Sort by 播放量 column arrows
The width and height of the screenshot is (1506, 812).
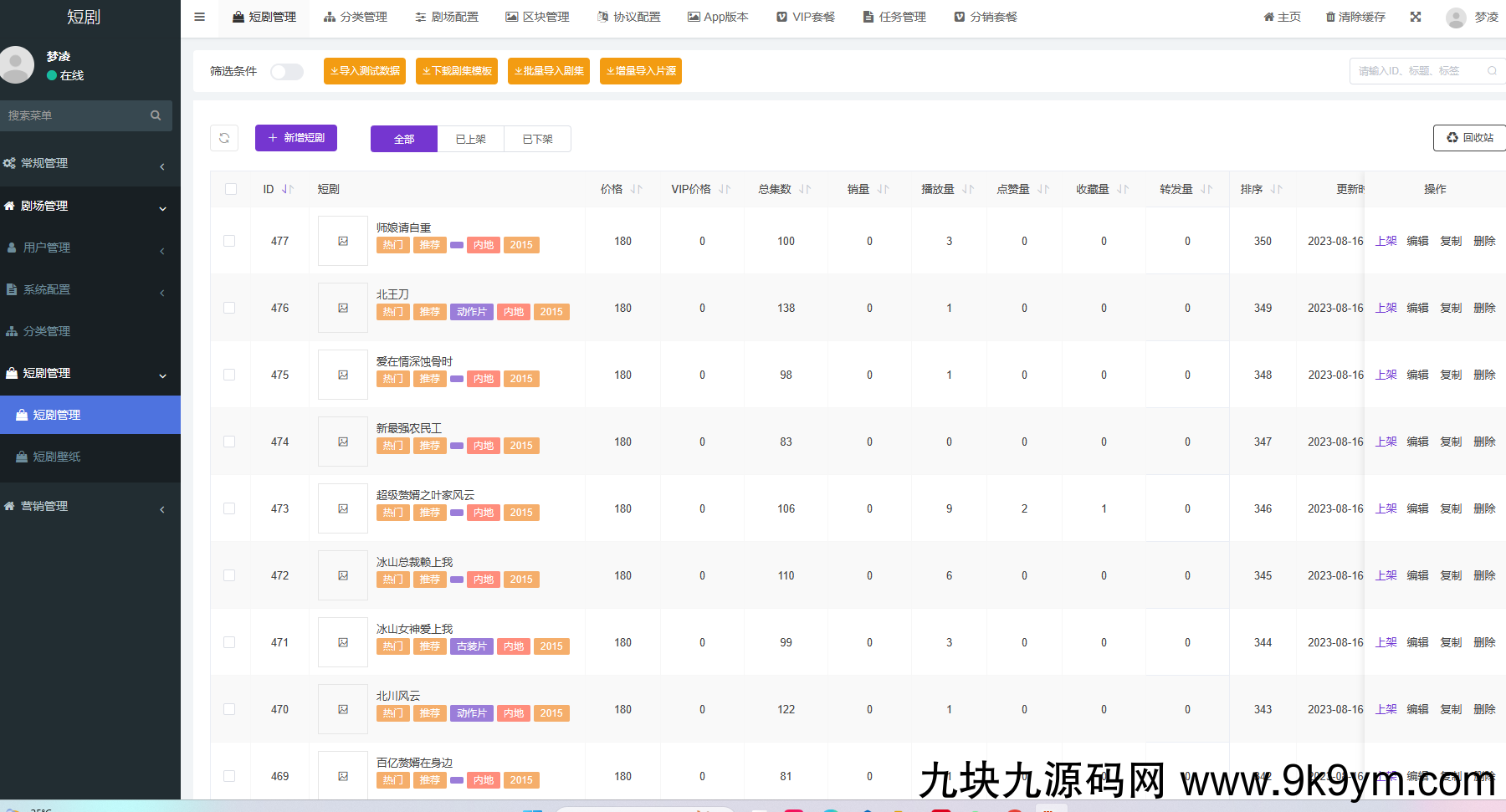coord(968,189)
